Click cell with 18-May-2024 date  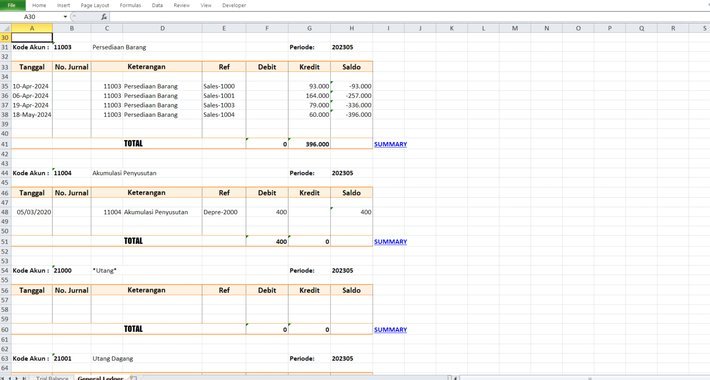(32, 115)
